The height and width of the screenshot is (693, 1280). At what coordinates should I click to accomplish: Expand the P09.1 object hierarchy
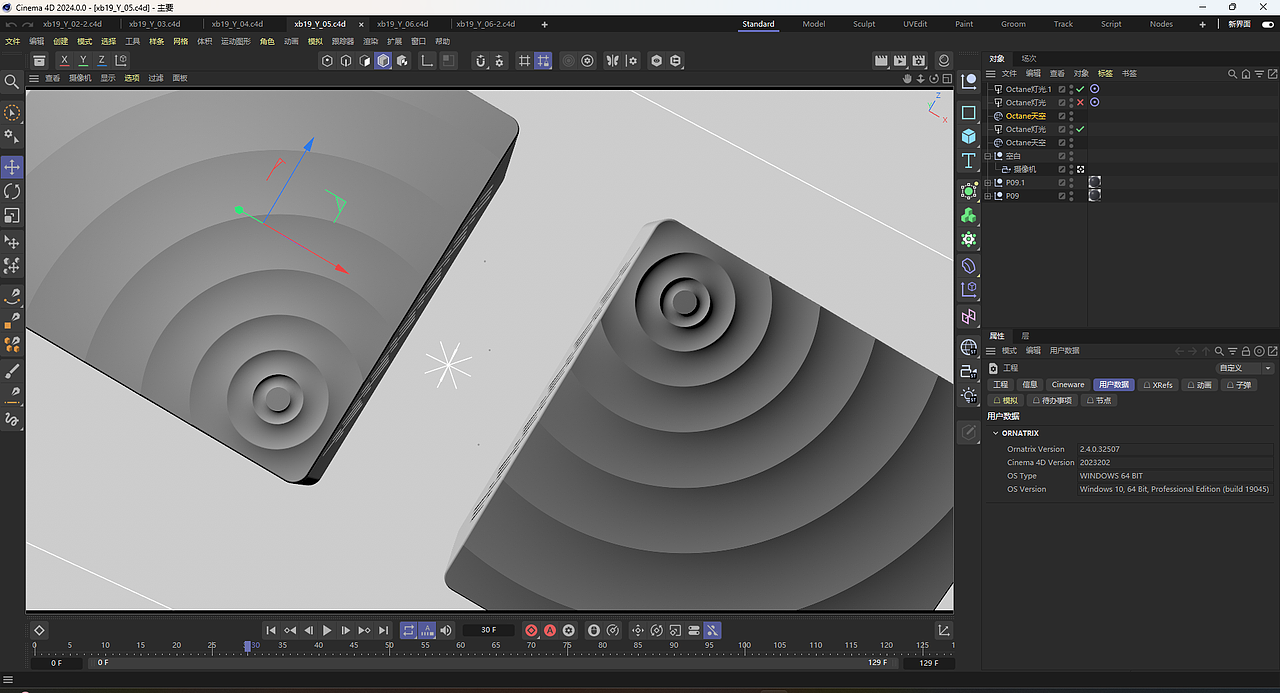click(x=988, y=183)
